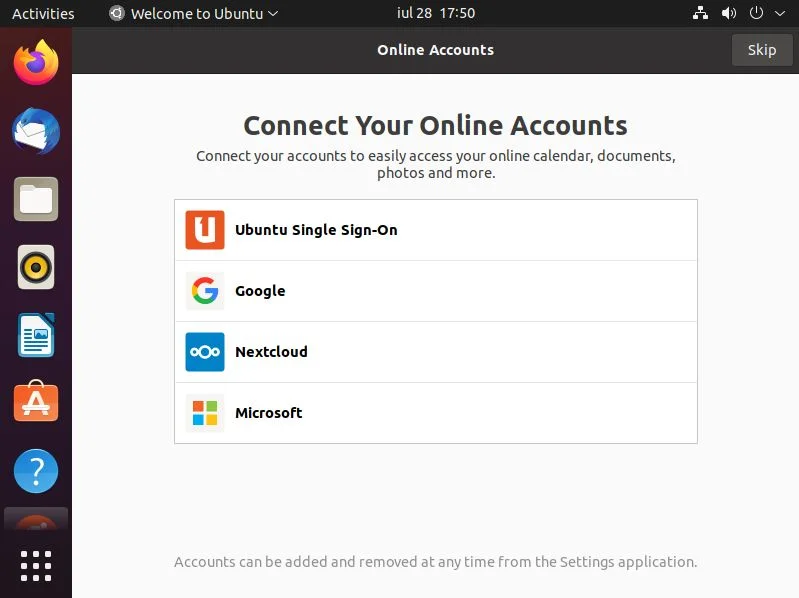Image resolution: width=799 pixels, height=598 pixels.
Task: Open Ubuntu Software store
Action: tap(36, 402)
